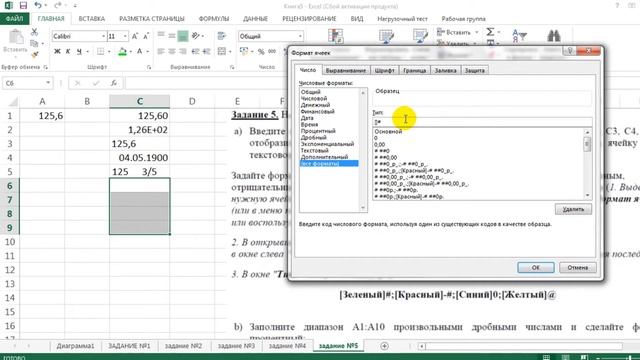Click Отмена to cancel the dialog
640x360 pixels.
click(x=578, y=267)
